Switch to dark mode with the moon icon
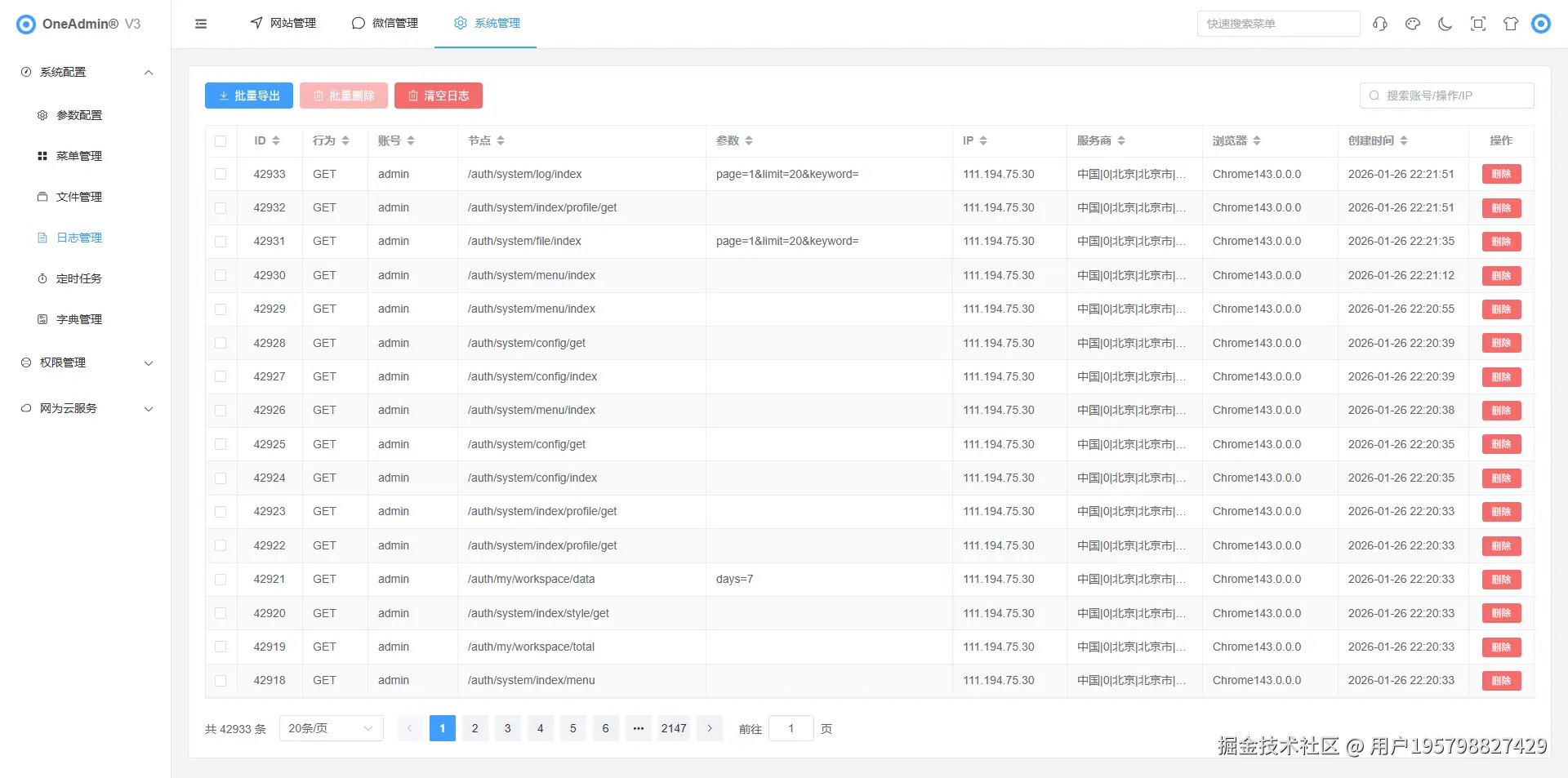 1445,24
